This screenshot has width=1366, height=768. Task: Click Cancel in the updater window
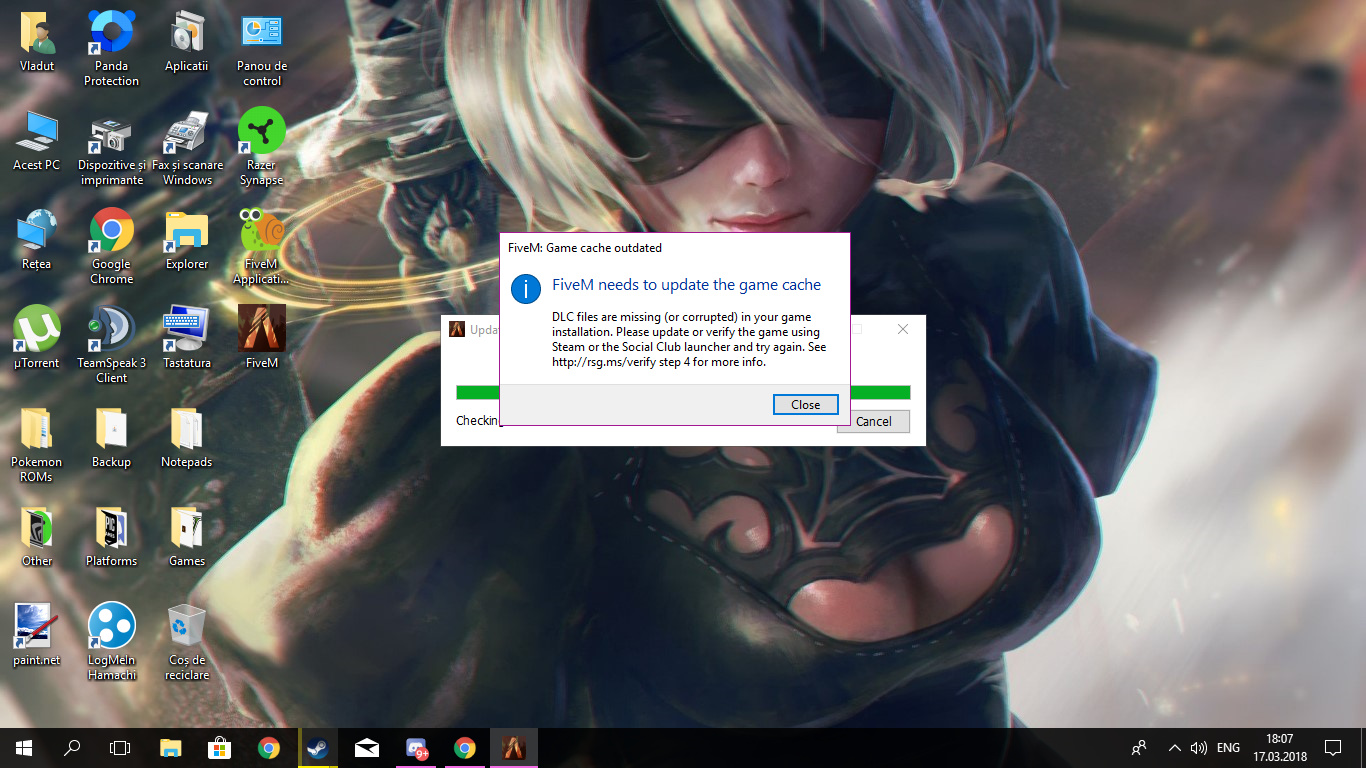pos(873,421)
